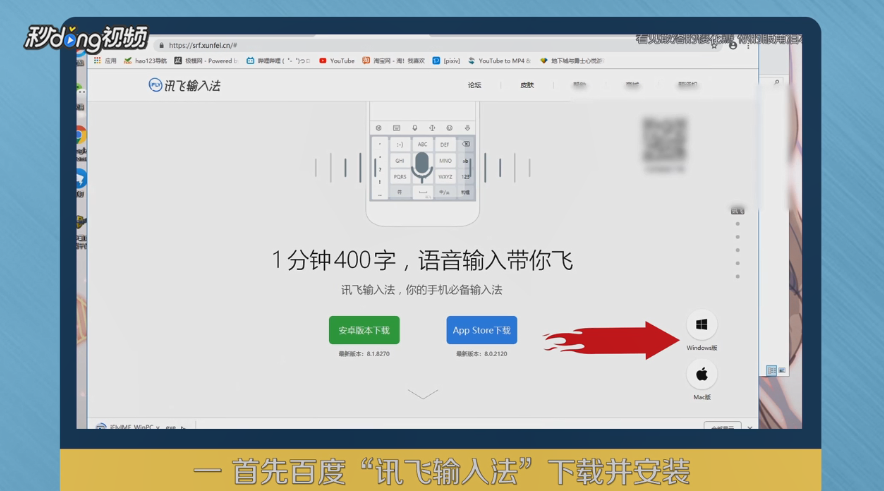Click the list view icon in the background window
The width and height of the screenshot is (884, 491).
pos(771,370)
